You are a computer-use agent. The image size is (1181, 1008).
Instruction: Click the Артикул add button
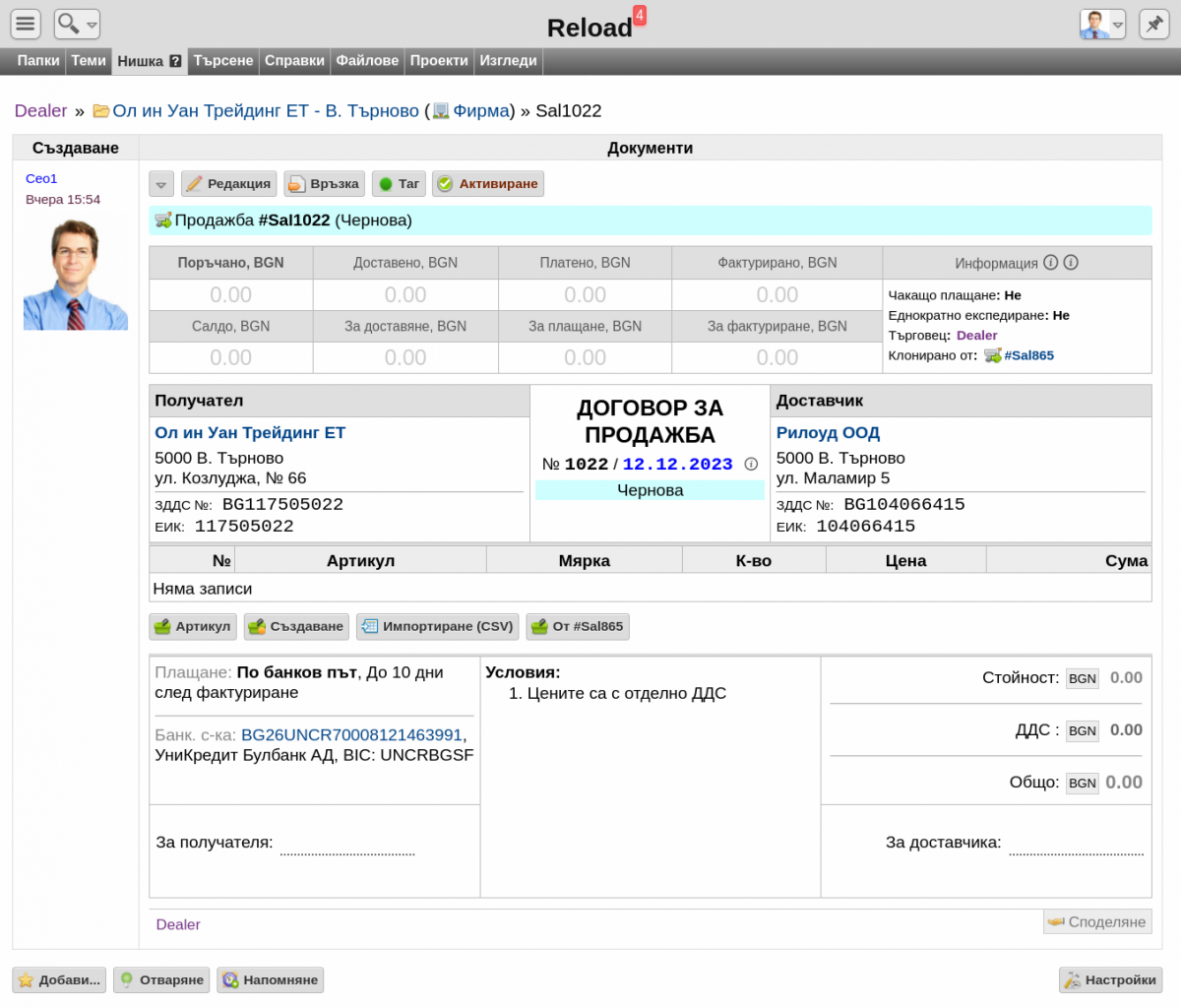coord(193,627)
